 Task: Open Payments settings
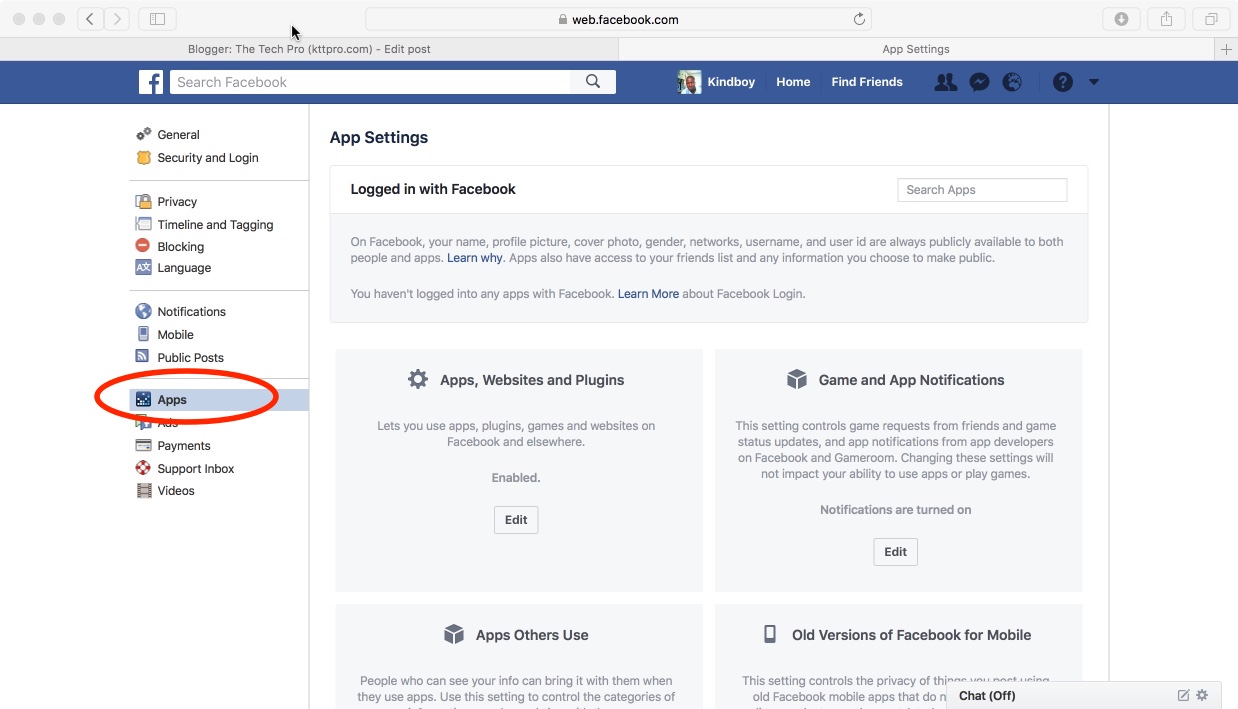(184, 445)
